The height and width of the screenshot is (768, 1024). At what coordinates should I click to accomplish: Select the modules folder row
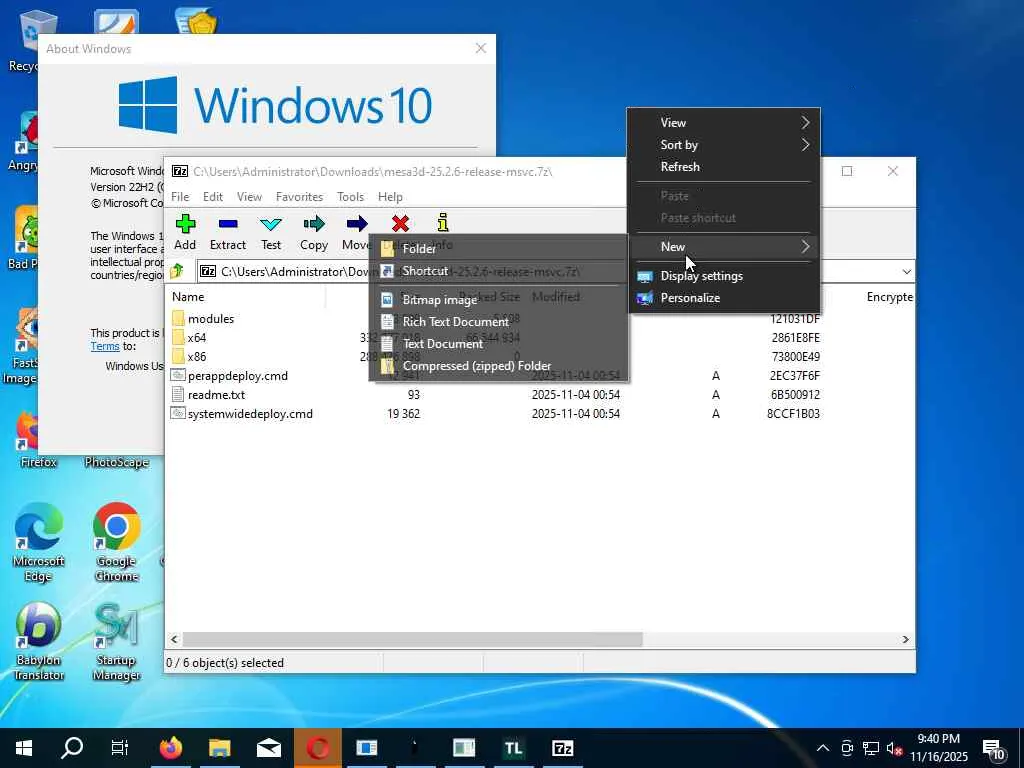pyautogui.click(x=203, y=319)
